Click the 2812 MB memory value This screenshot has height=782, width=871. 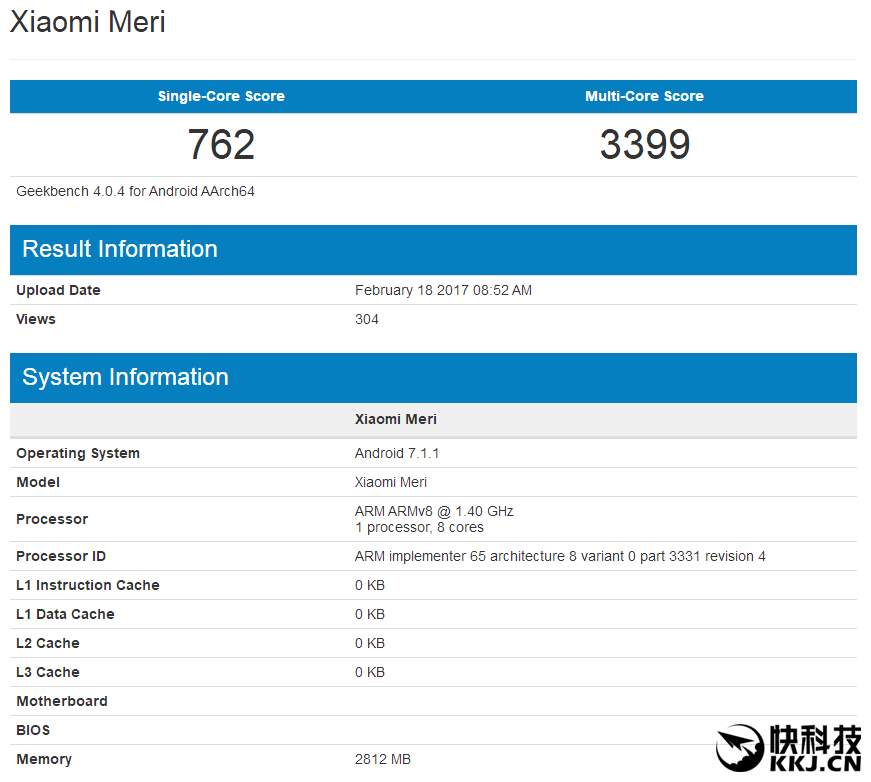tap(383, 759)
